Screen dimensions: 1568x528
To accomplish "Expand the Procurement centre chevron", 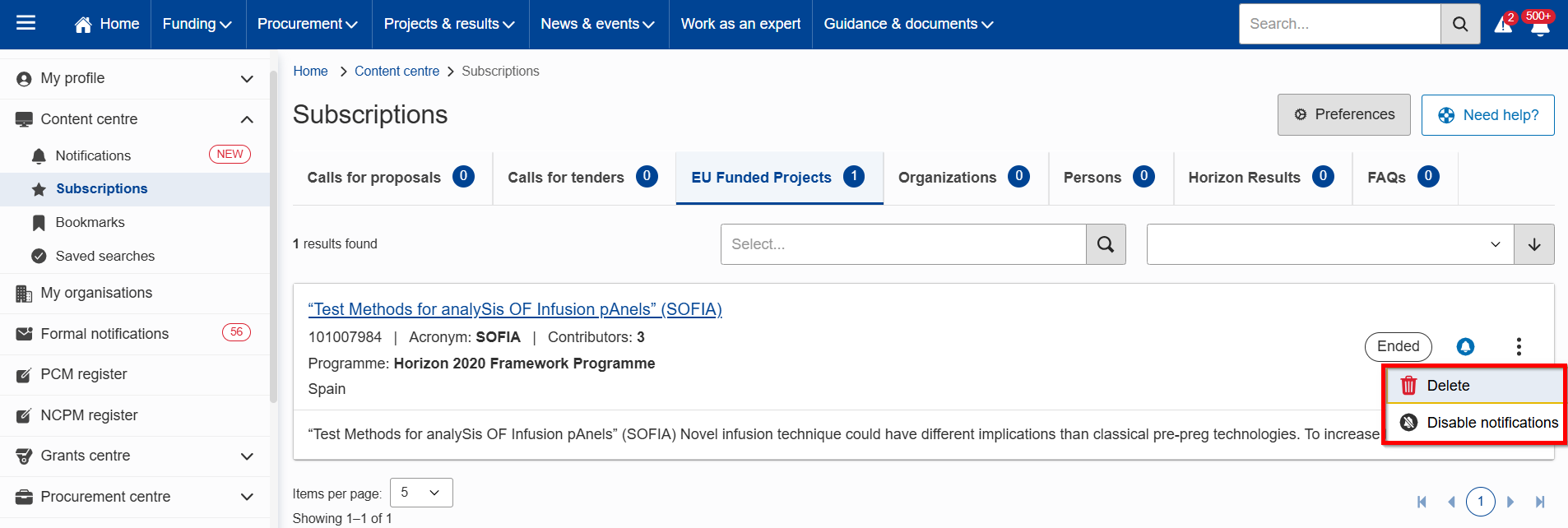I will coord(247,498).
